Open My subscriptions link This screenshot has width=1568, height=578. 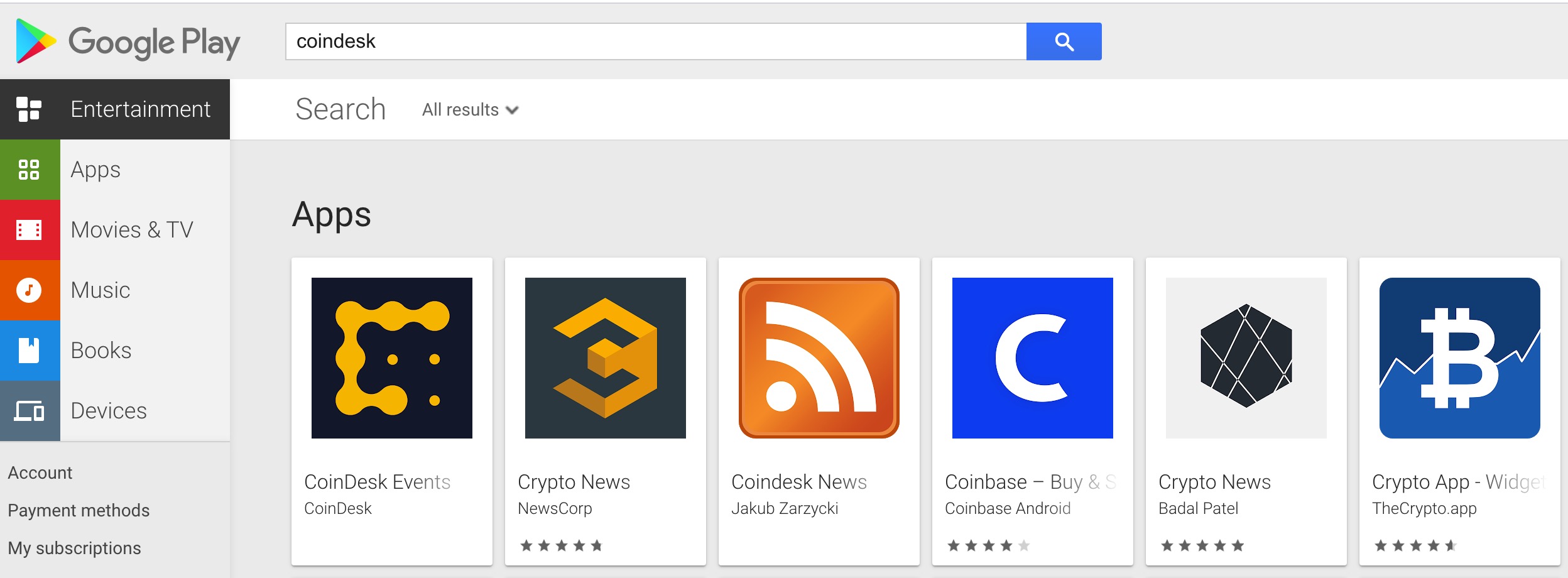pos(74,548)
